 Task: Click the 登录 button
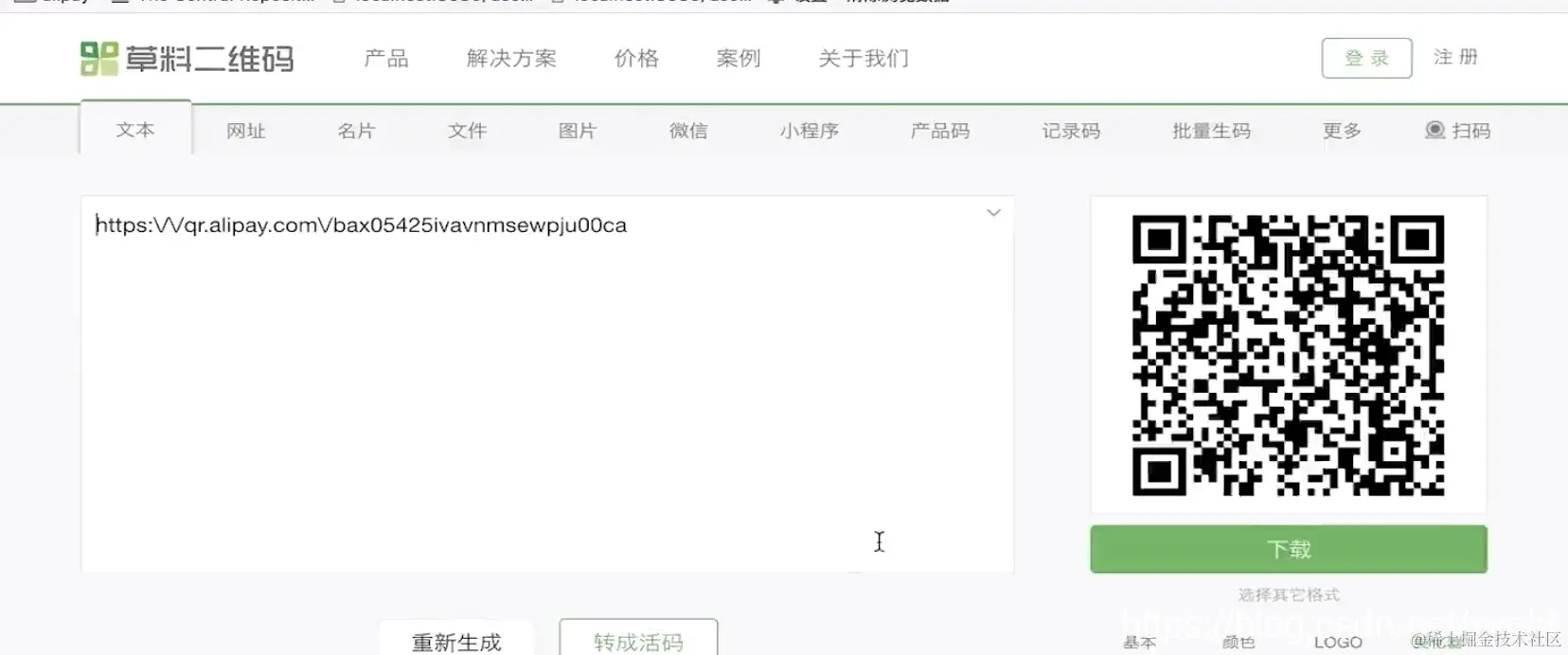point(1366,58)
